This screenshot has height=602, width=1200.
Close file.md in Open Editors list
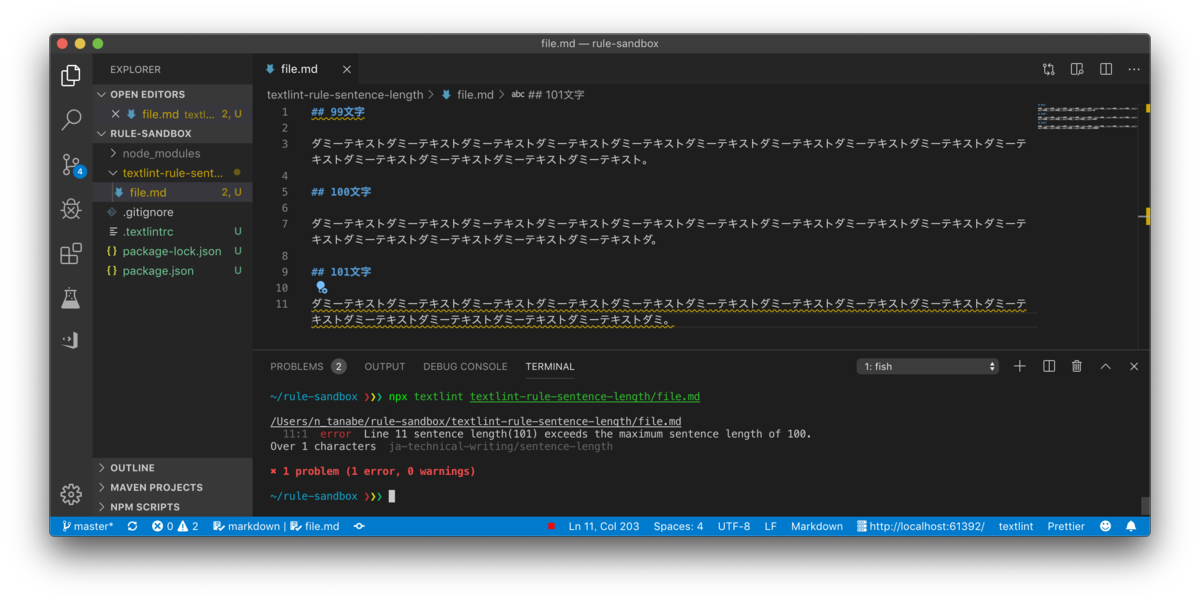(116, 114)
